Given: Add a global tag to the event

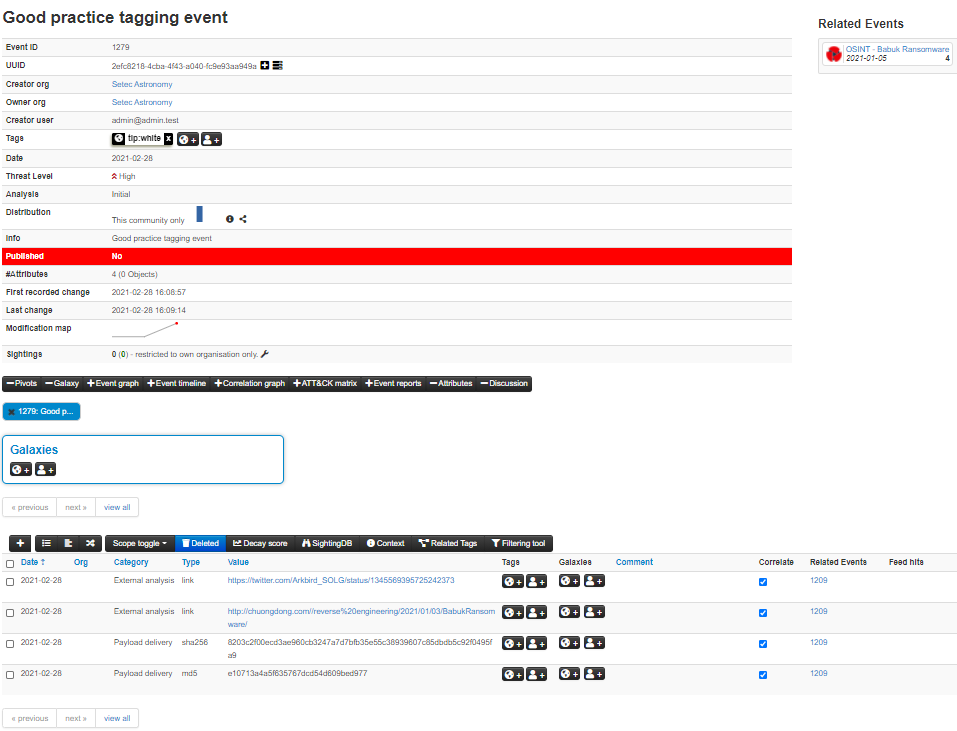Looking at the screenshot, I should (x=188, y=139).
